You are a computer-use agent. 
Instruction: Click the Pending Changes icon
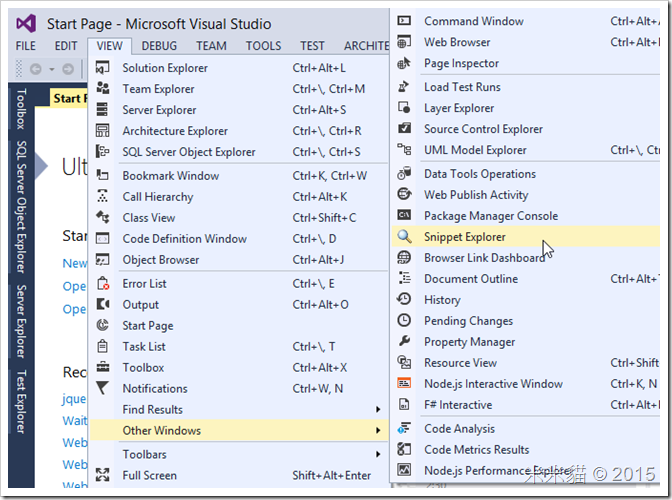[x=404, y=321]
